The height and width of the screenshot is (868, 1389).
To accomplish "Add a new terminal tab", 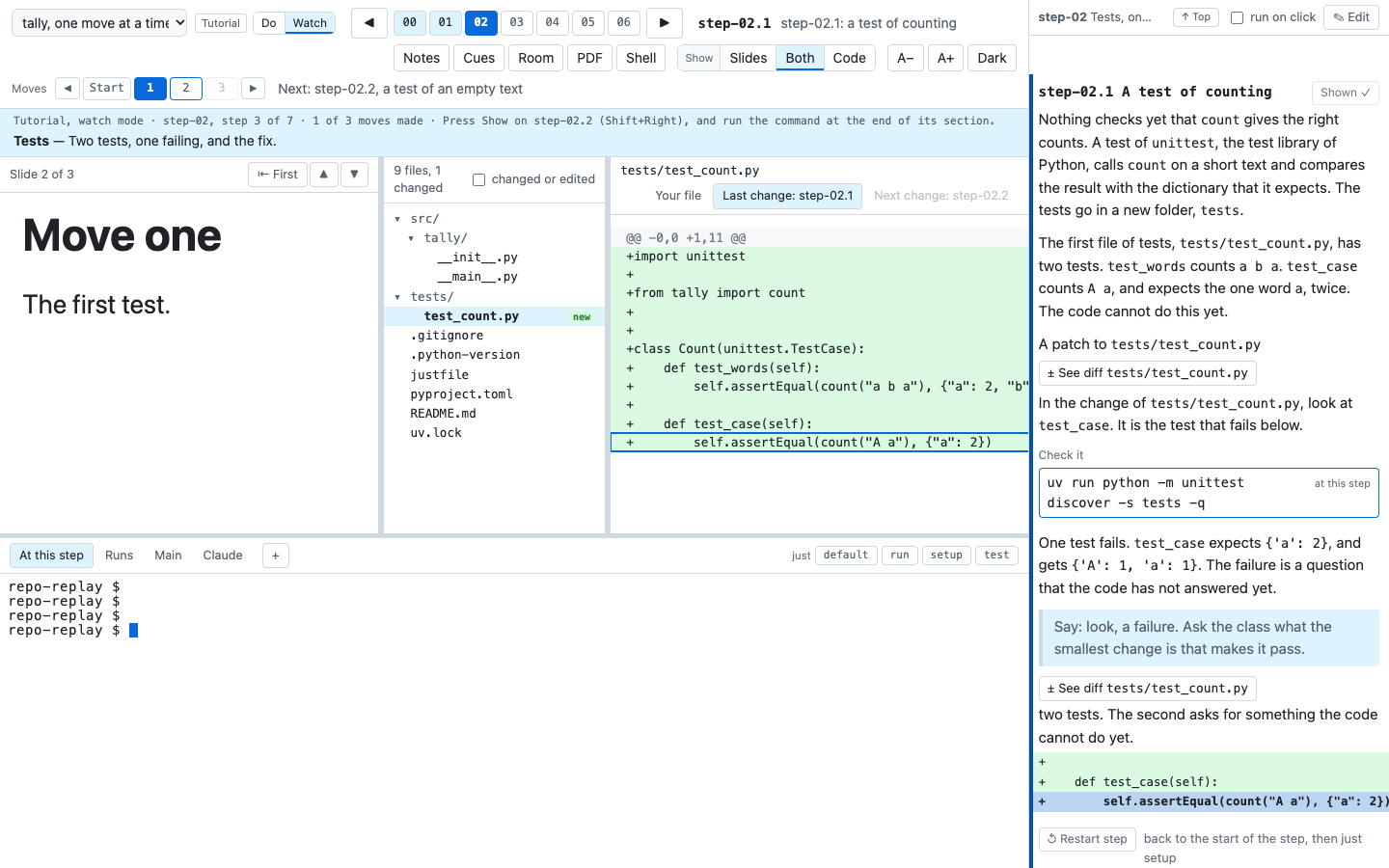I will pos(276,556).
